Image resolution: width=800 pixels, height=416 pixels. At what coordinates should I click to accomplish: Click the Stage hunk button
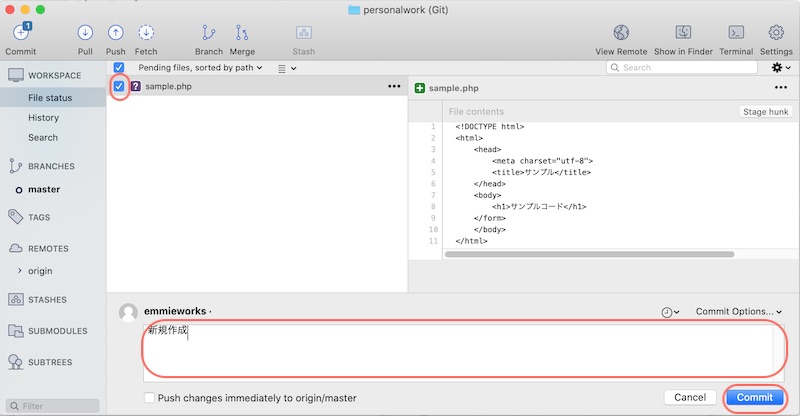coord(765,111)
